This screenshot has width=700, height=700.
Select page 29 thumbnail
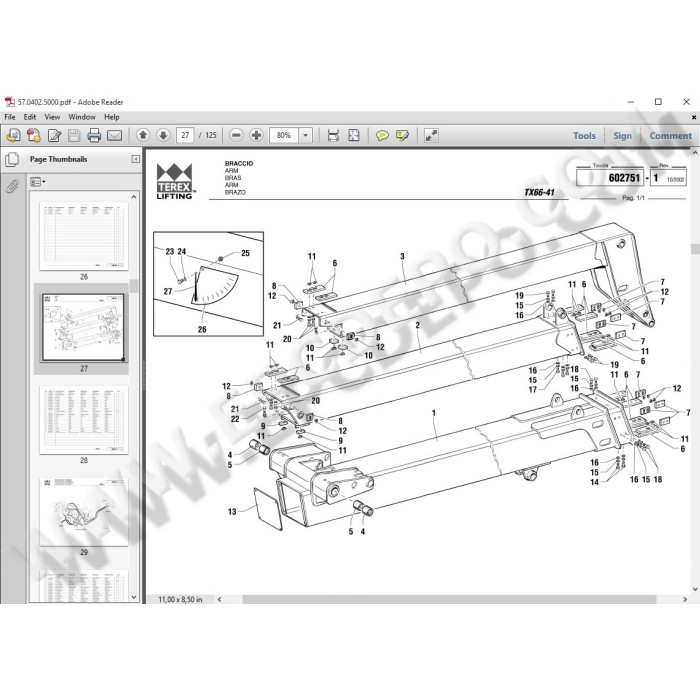(84, 512)
